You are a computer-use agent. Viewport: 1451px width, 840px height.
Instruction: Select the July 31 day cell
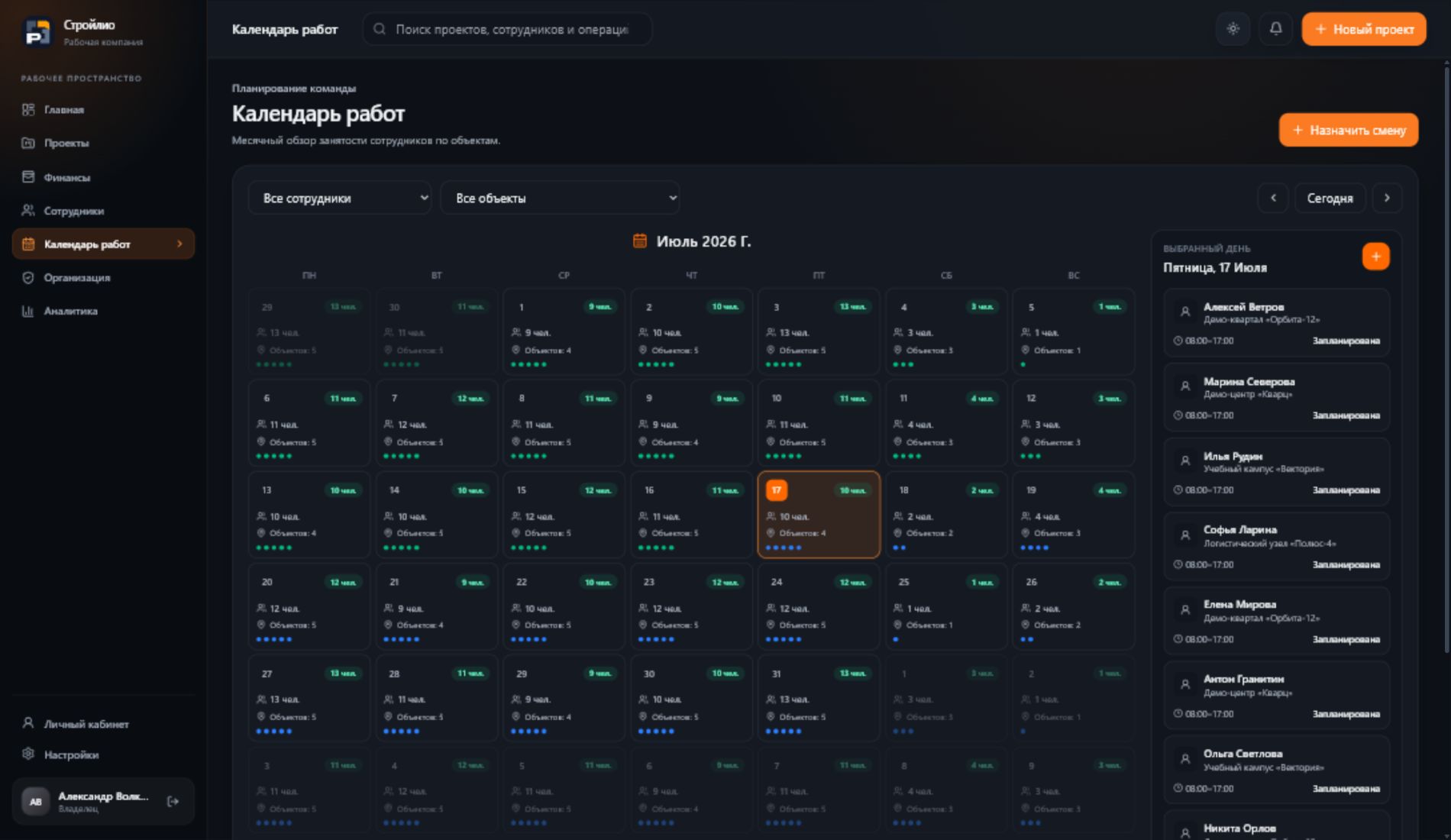pos(819,698)
